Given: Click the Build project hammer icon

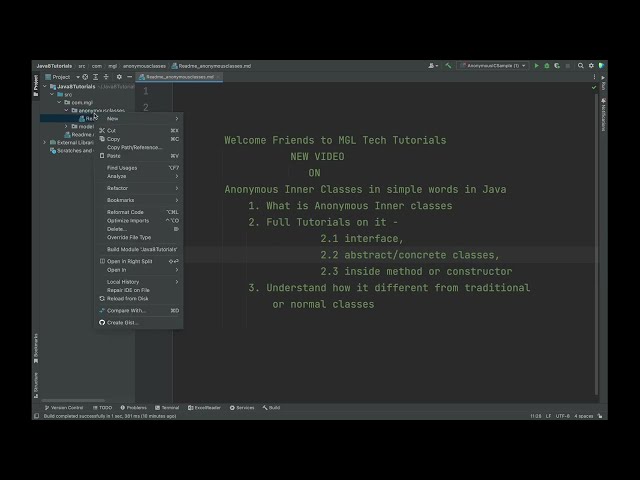Looking at the screenshot, I should coord(448,66).
